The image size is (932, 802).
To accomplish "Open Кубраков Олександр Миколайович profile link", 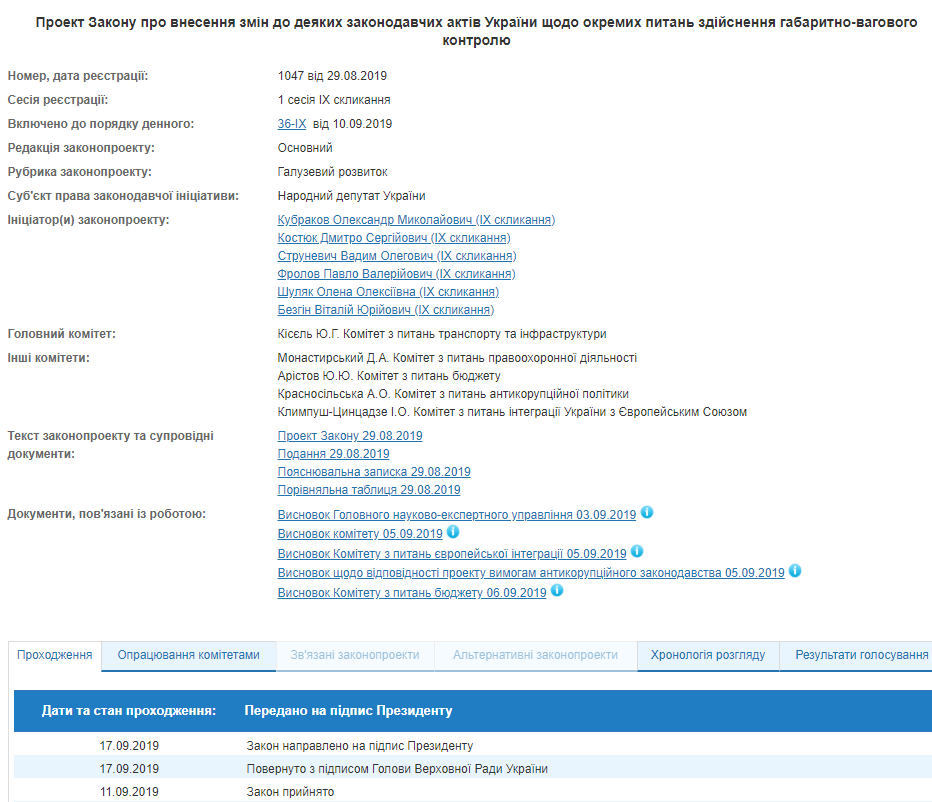I will click(x=416, y=220).
